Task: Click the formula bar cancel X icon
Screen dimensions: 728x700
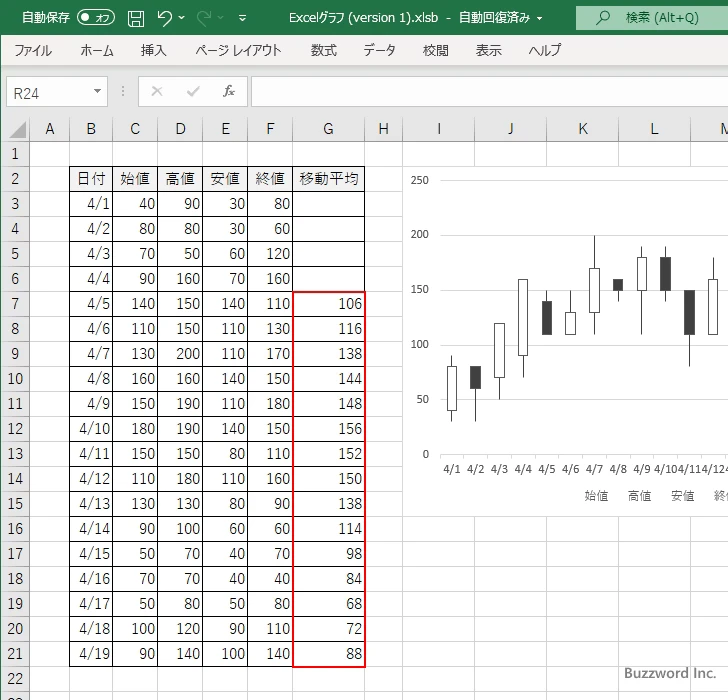Action: coord(157,91)
